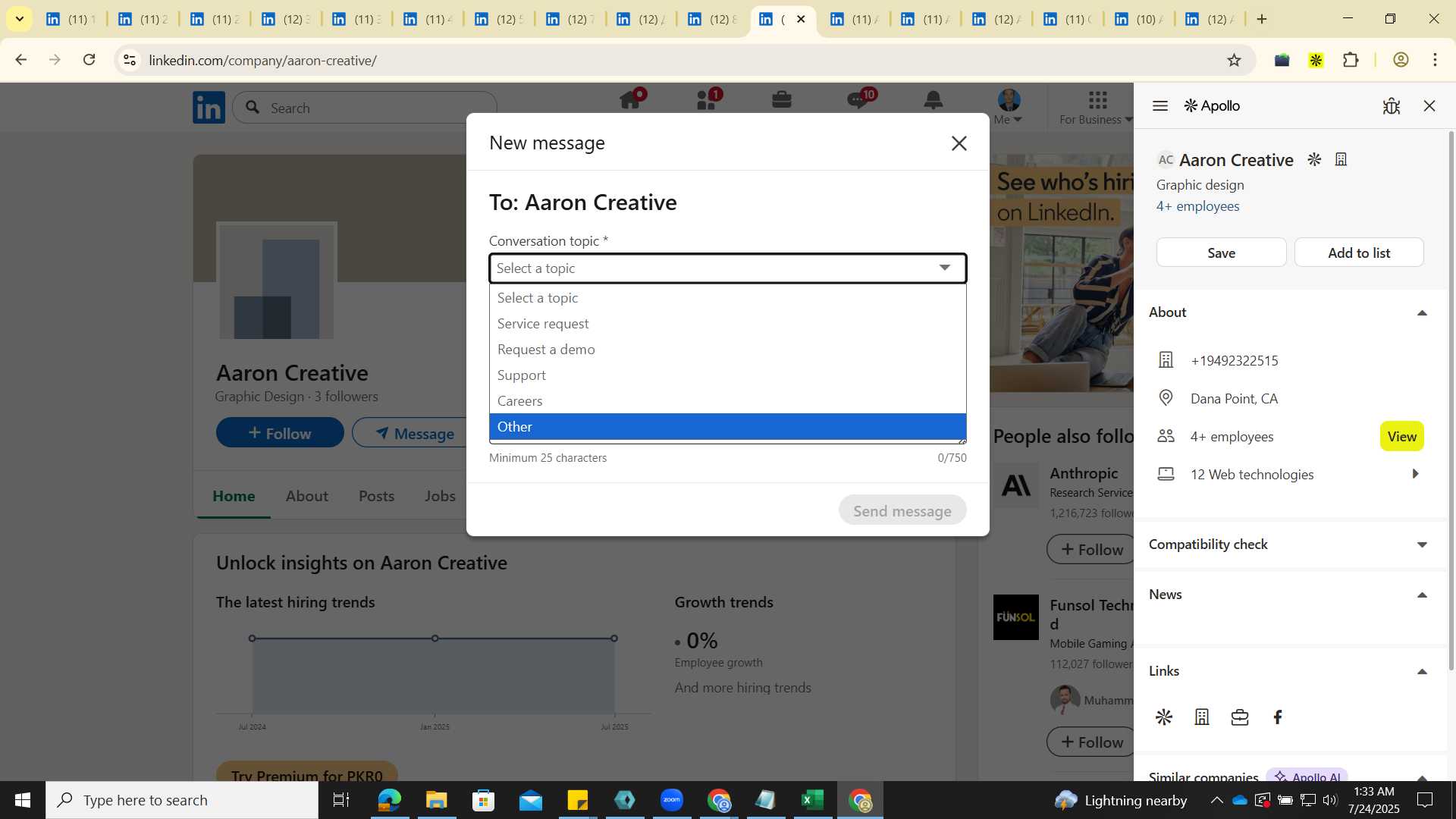Open the Facebook link icon
Screen dimensions: 1456x819
click(1278, 717)
